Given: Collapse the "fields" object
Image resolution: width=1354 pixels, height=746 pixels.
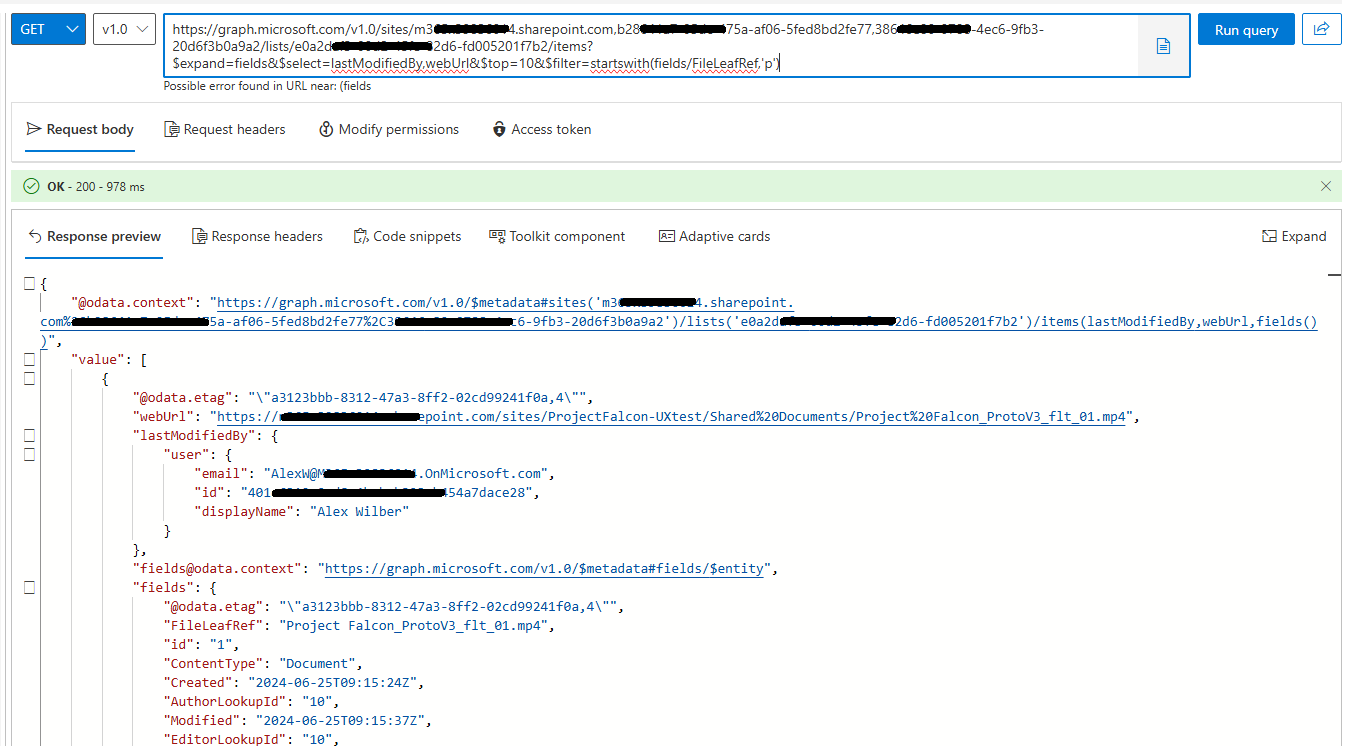Looking at the screenshot, I should 30,587.
